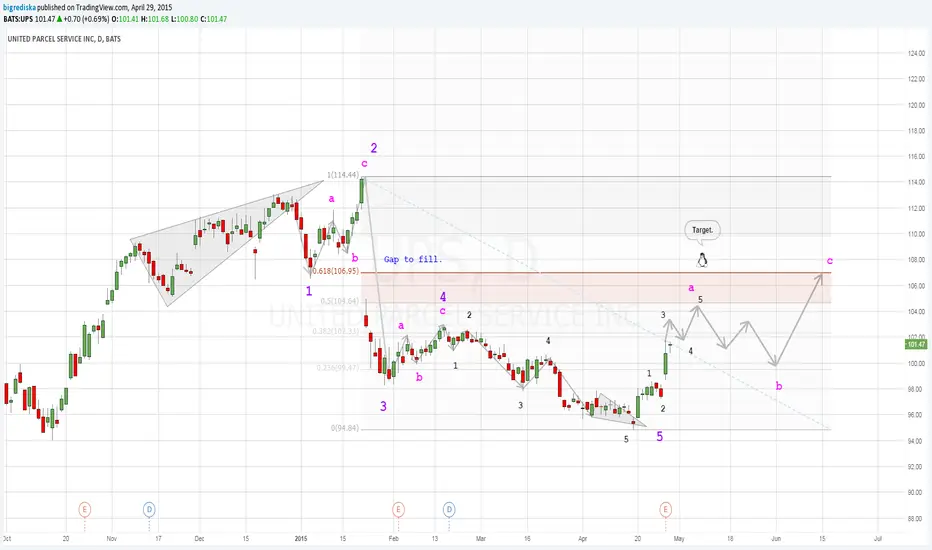The width and height of the screenshot is (932, 550).
Task: Select the Fibonacci label 0.382(102.33)
Action: tap(335, 331)
